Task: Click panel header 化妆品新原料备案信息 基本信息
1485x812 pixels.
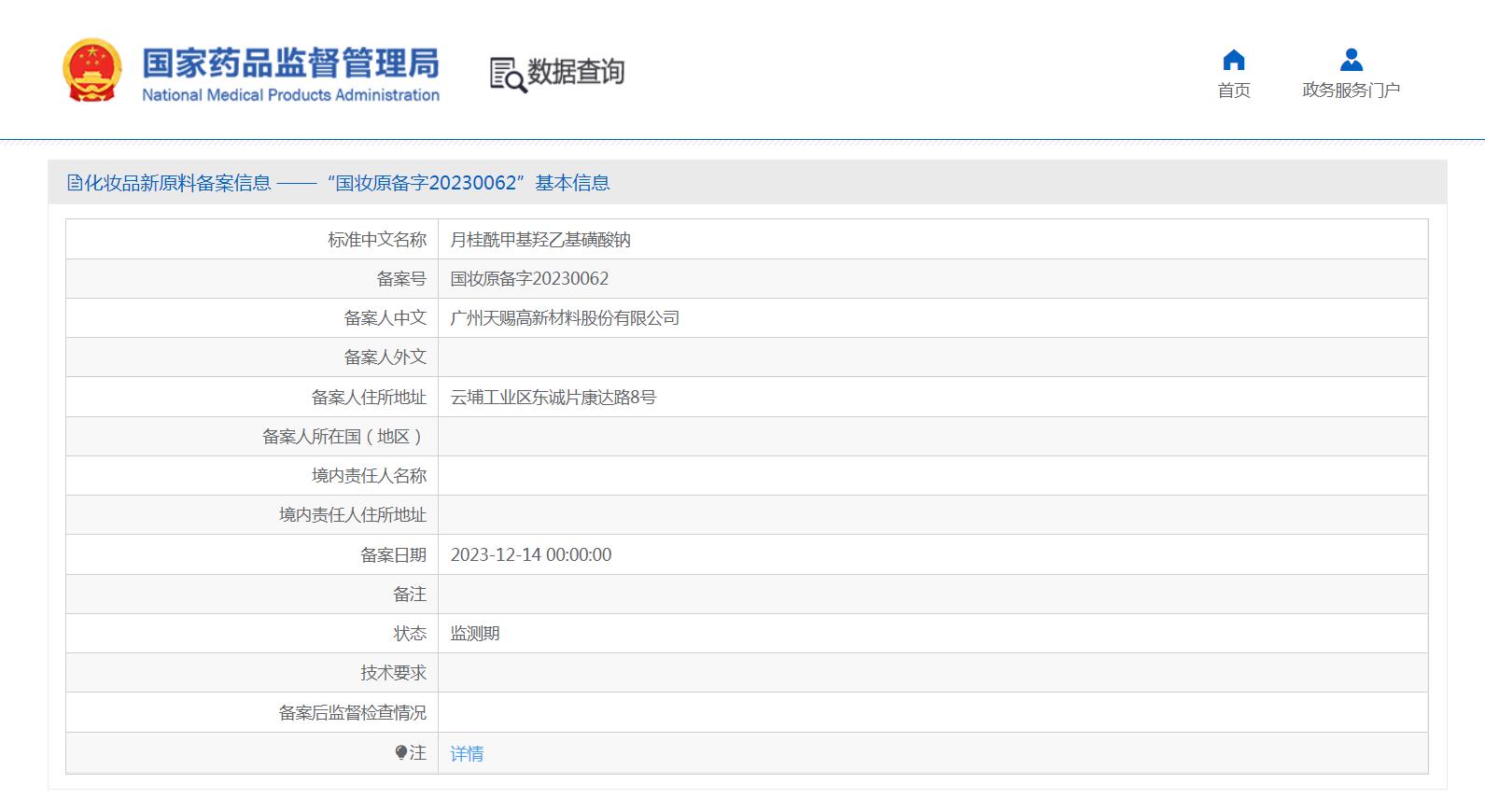Action: point(747,182)
